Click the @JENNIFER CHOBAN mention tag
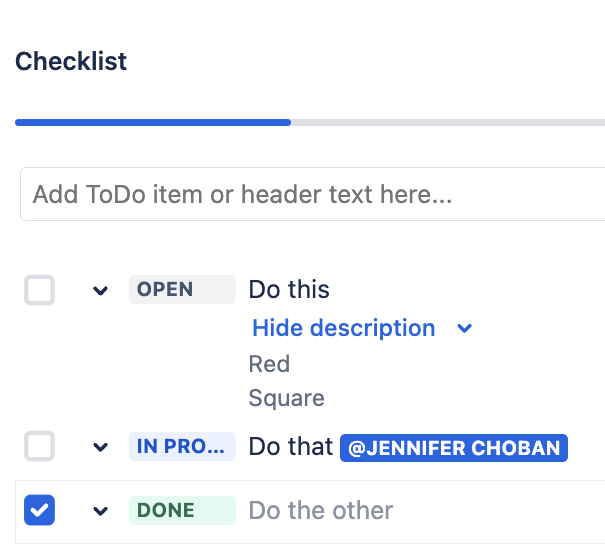605x550 pixels. (x=454, y=447)
